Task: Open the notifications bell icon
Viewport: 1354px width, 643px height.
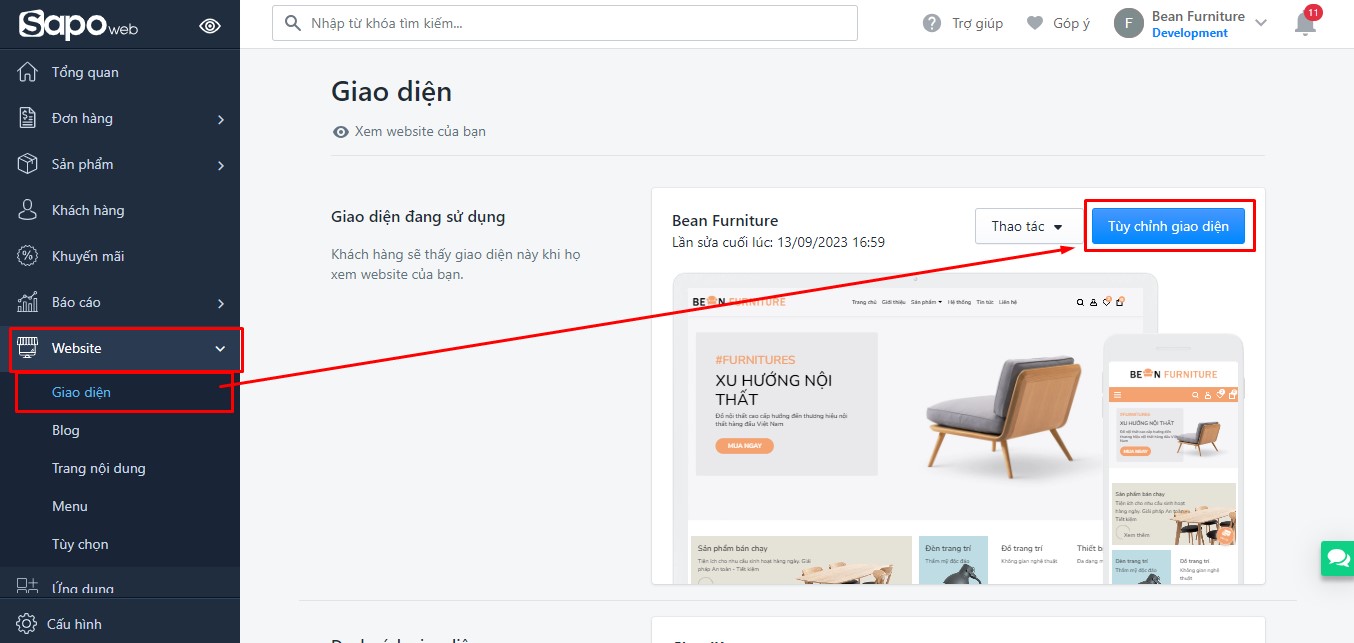Action: tap(1305, 23)
